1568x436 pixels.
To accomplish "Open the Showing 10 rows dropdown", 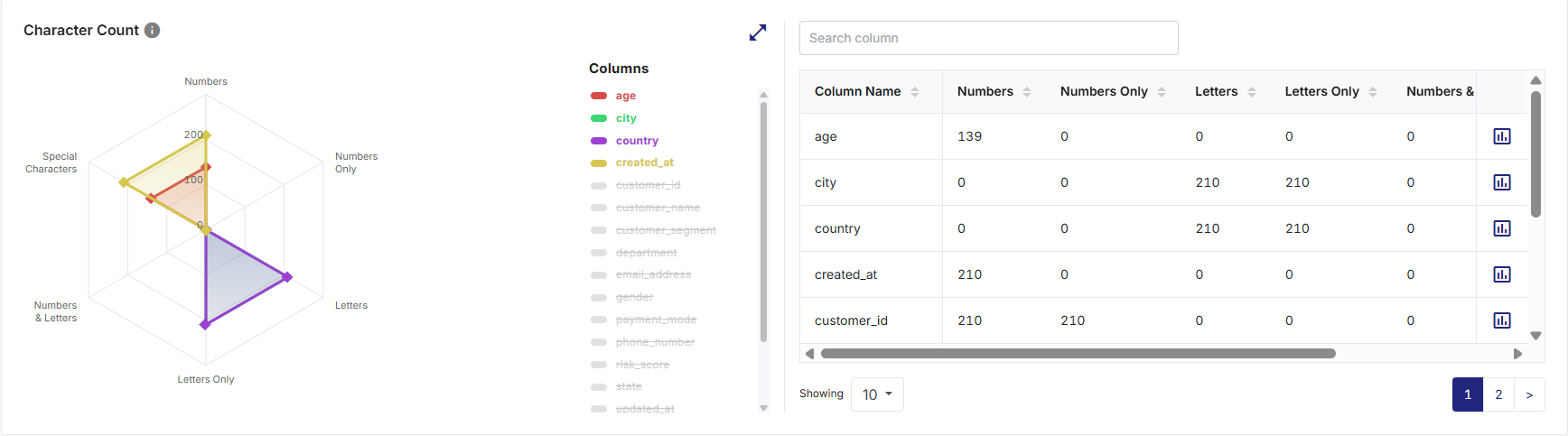I will click(877, 394).
